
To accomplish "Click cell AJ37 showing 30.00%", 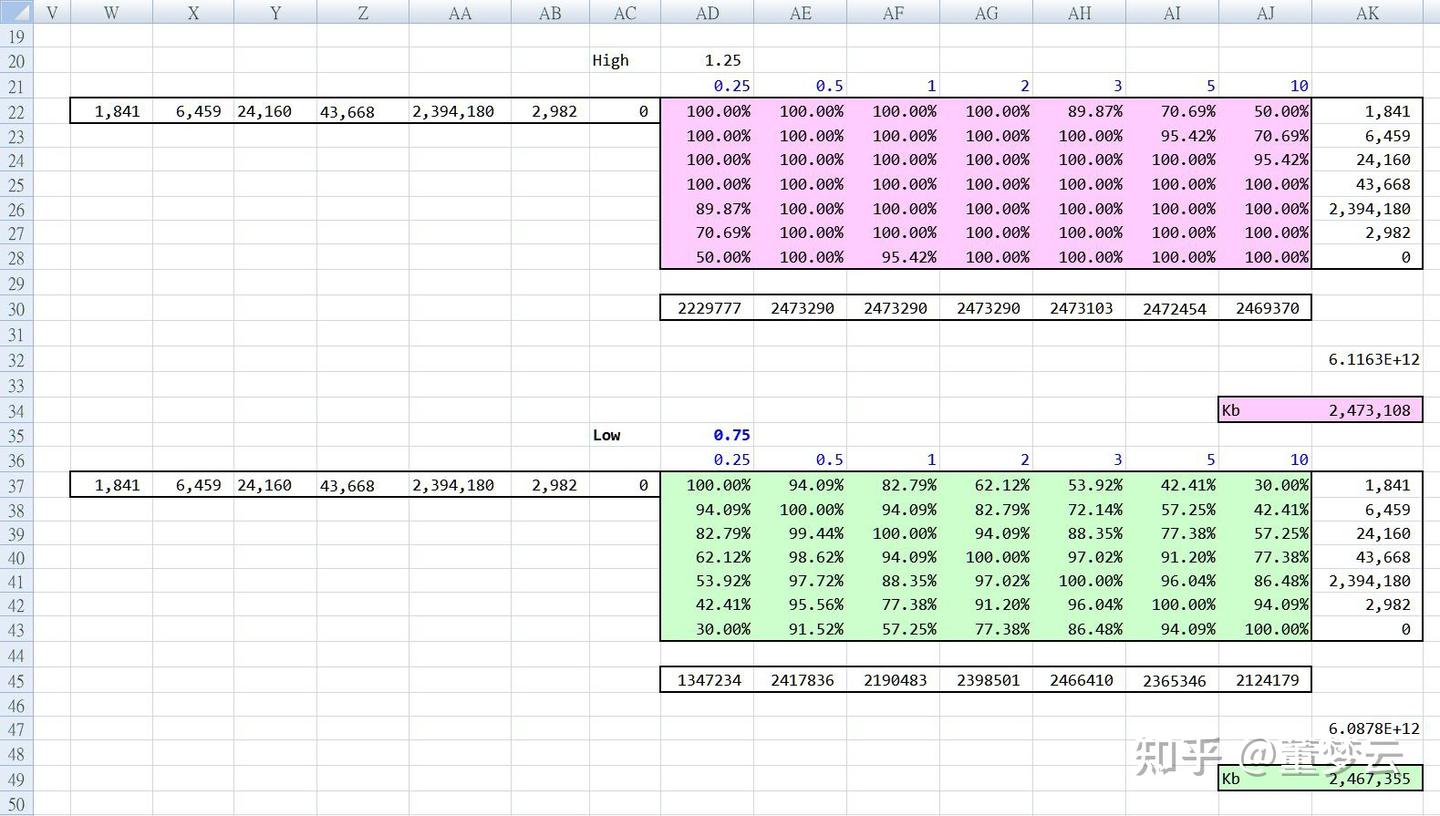I will pyautogui.click(x=1265, y=485).
